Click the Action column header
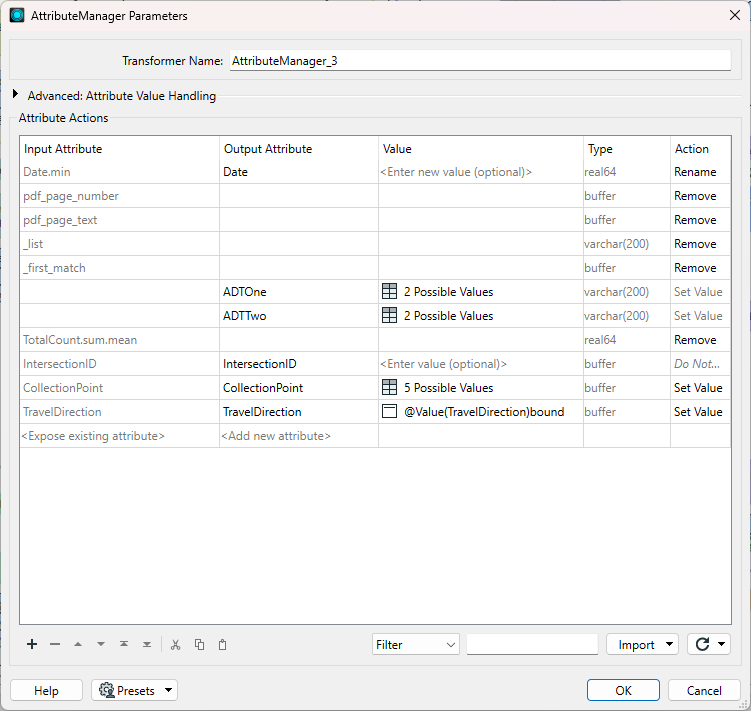Screen dimensions: 751x711 [701, 149]
